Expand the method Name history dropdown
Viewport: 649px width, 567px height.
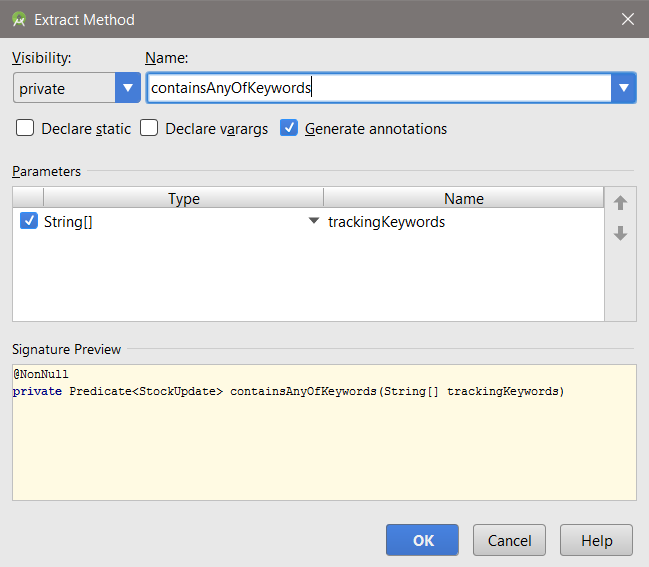click(625, 88)
